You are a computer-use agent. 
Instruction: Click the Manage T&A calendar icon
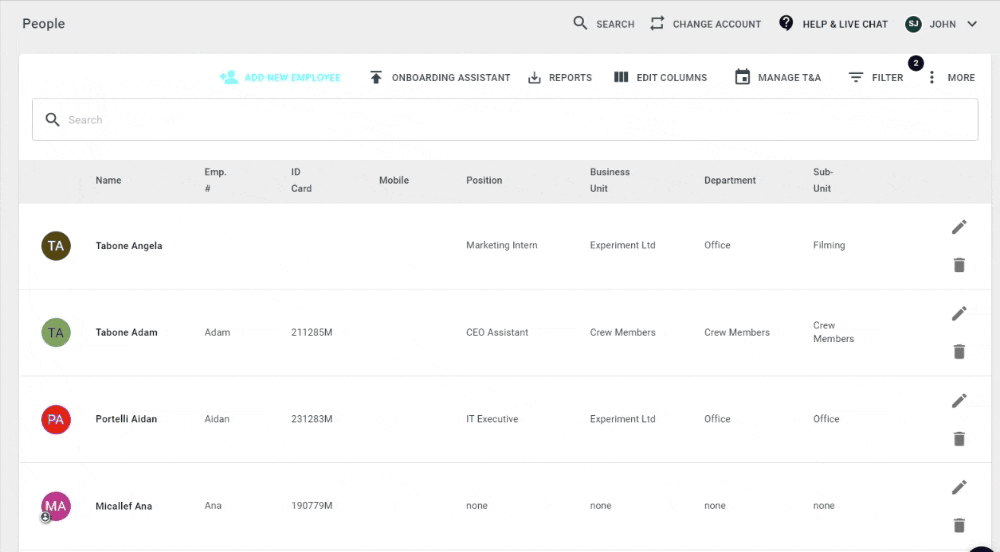pos(742,77)
